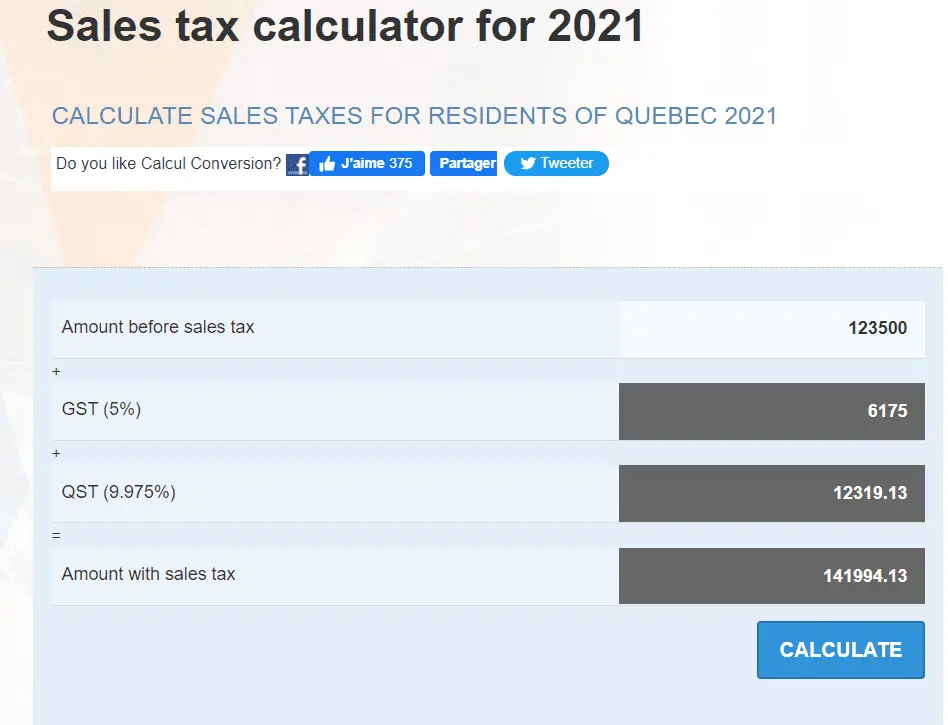Click the GST (5%) label
948x725 pixels.
tap(101, 409)
